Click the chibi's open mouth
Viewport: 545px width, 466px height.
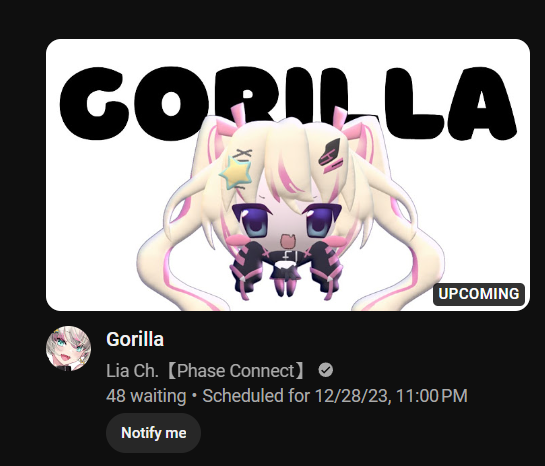click(x=287, y=241)
